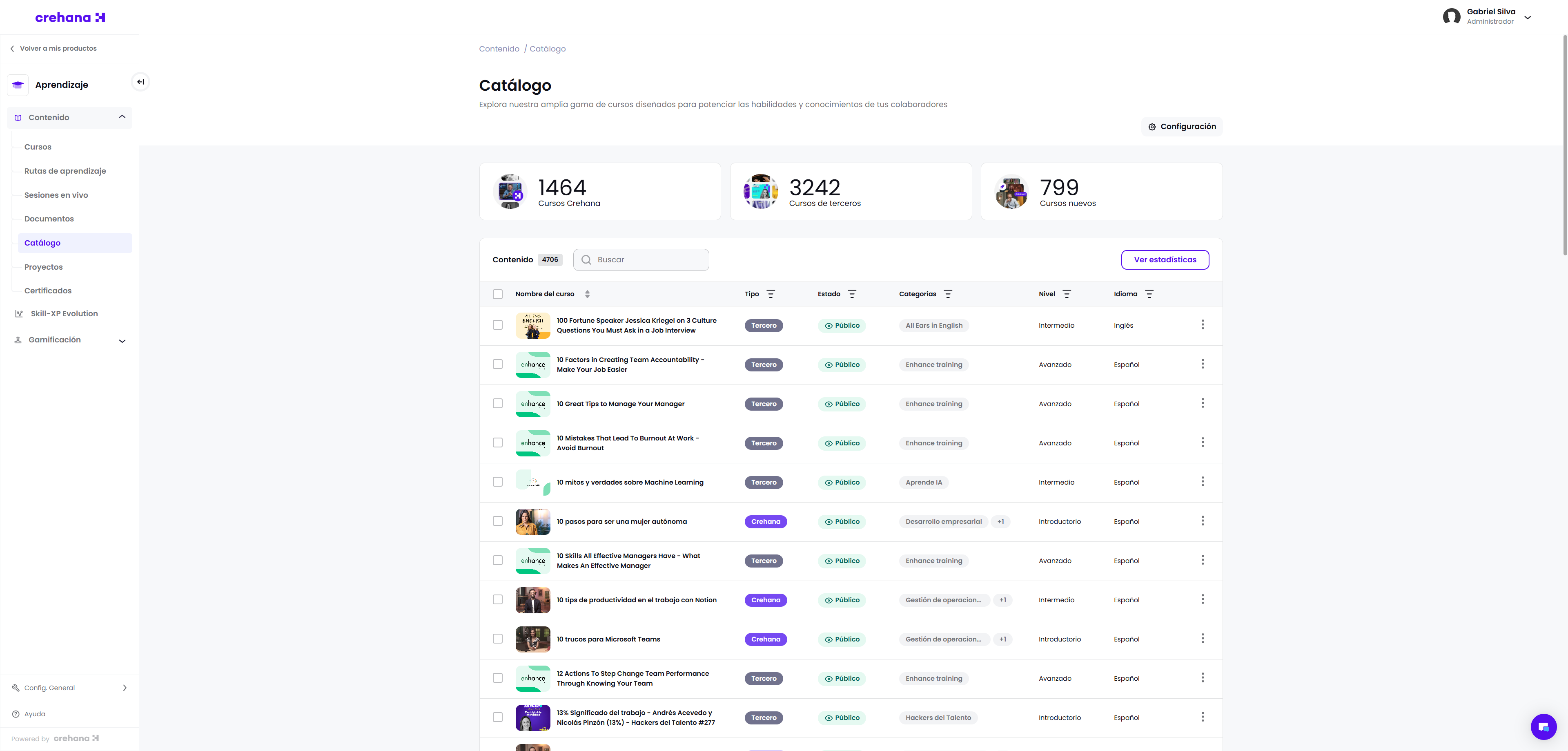Expand the Gamificación section chevron
This screenshot has height=751, width=1568.
122,341
